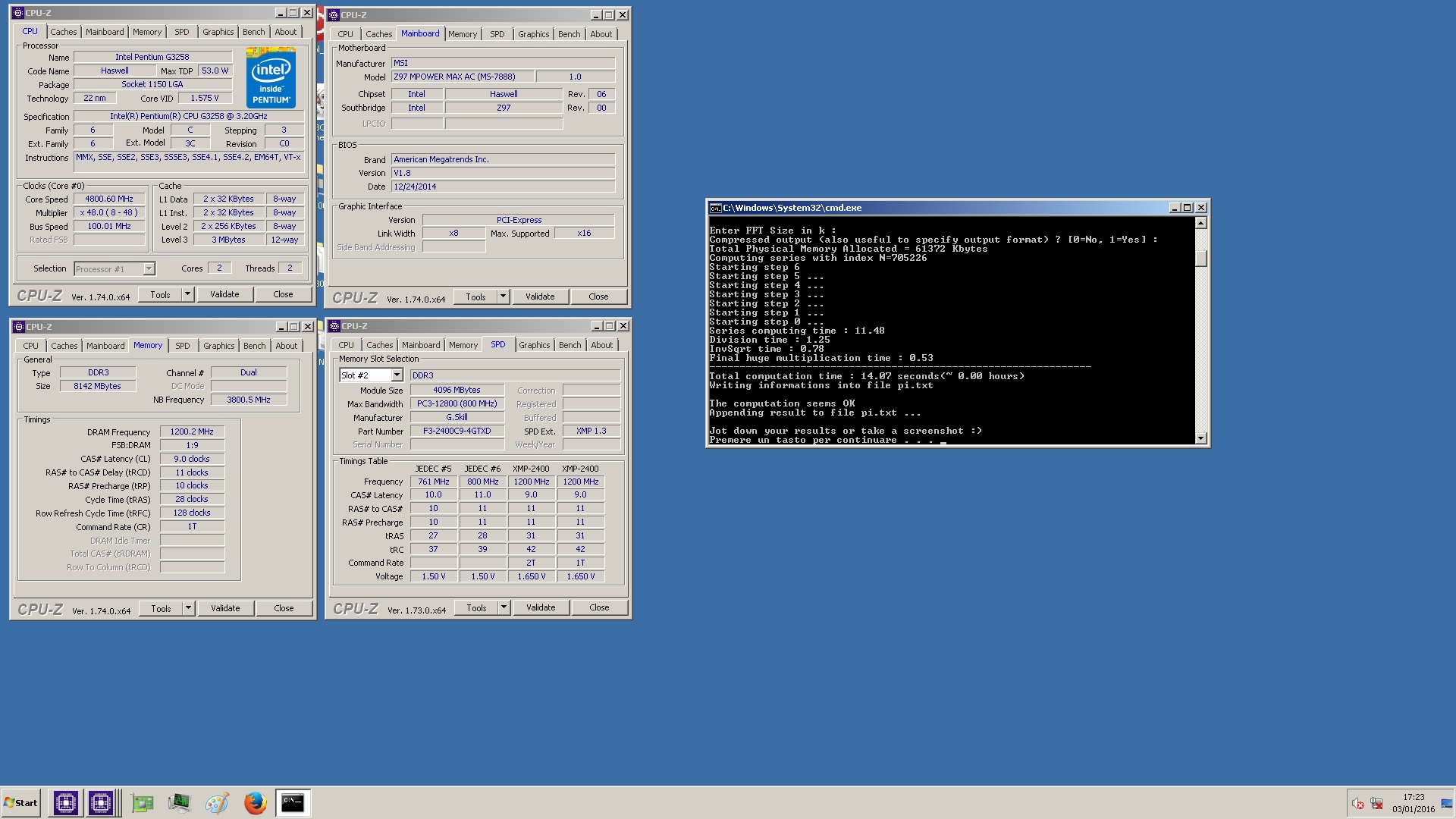1456x819 pixels.
Task: Click Validate in the Mainboard window
Action: tap(540, 297)
